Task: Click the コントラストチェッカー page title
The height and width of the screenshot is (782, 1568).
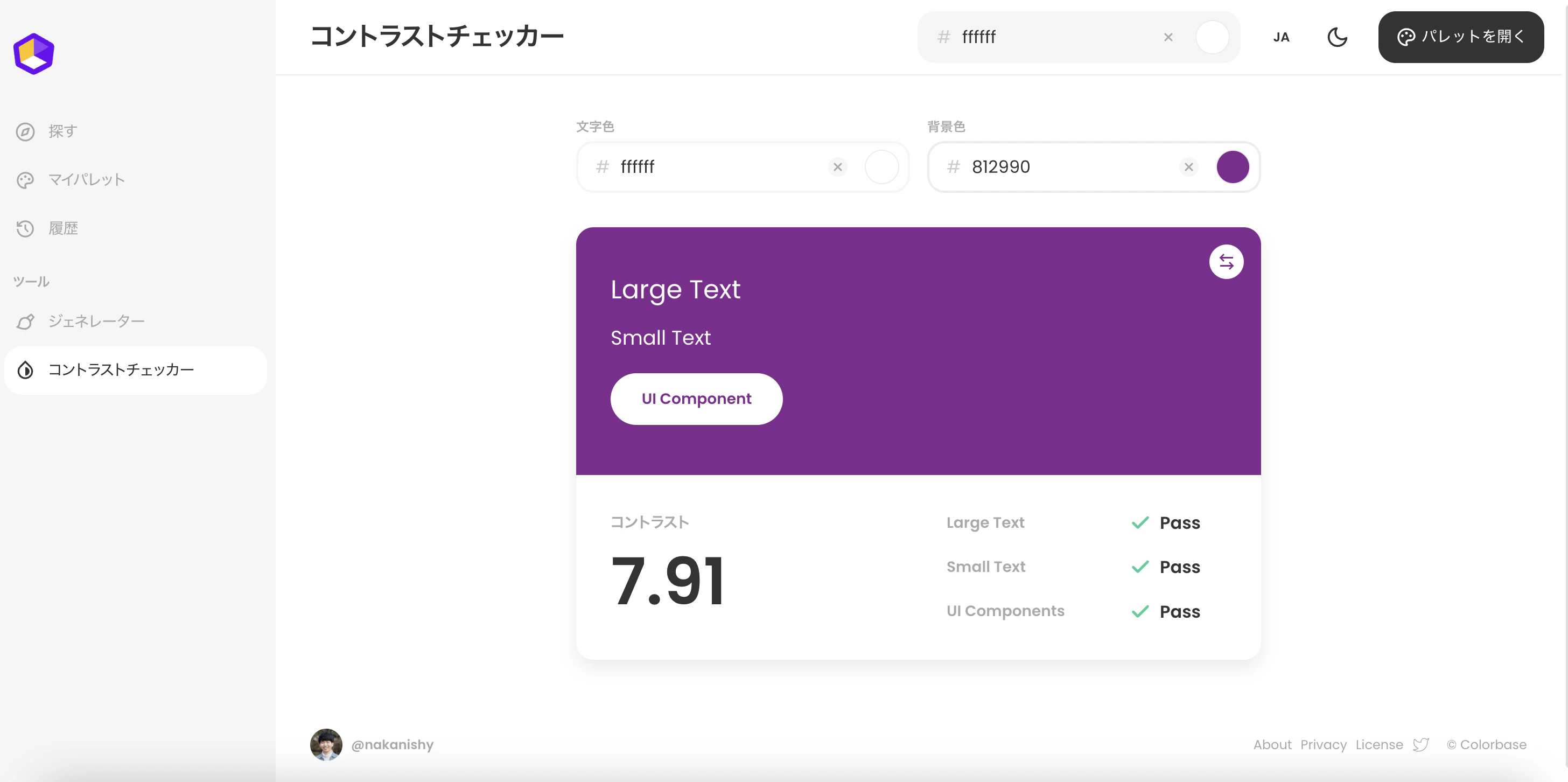Action: 437,37
